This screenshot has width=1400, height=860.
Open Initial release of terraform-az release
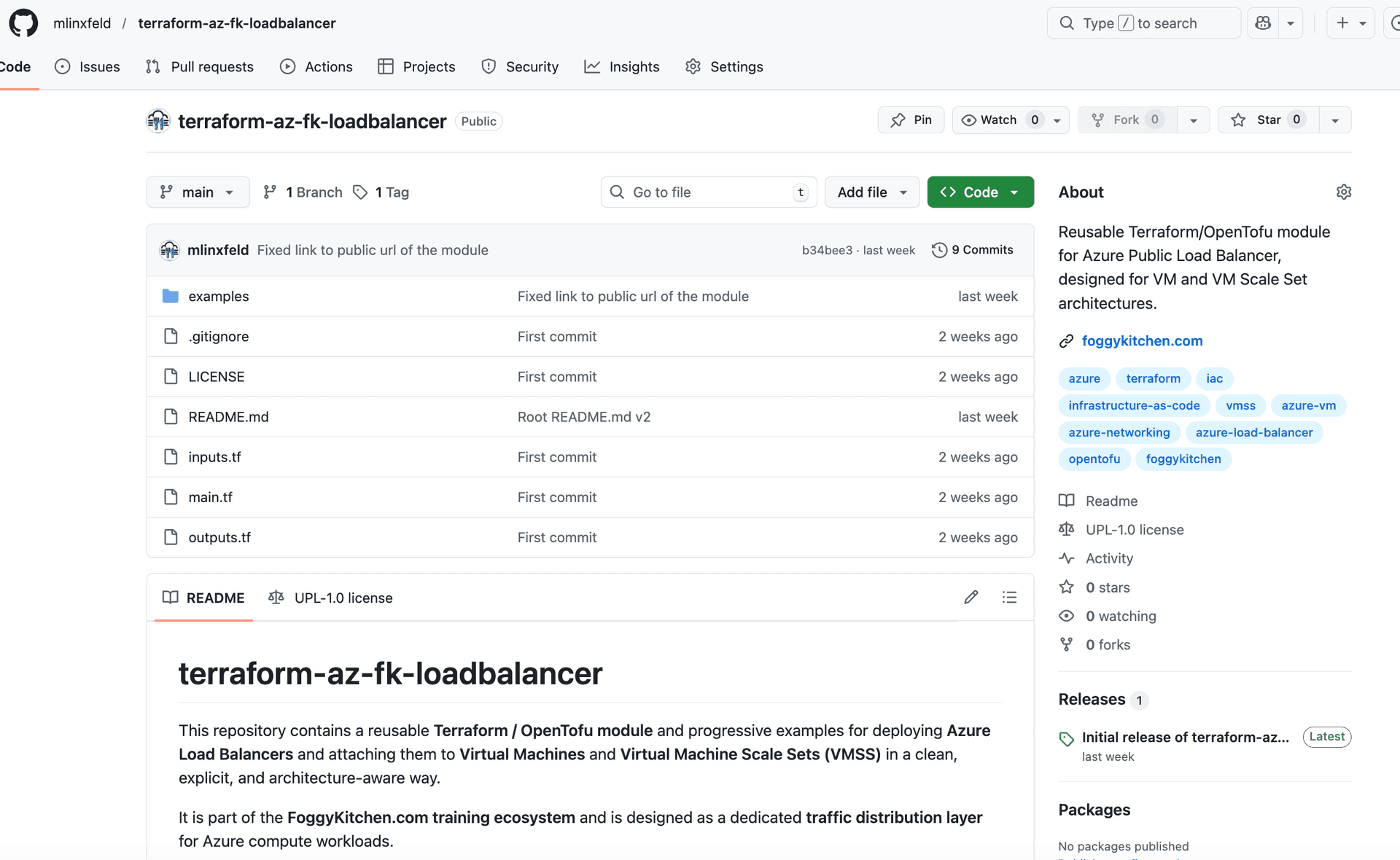[1186, 738]
